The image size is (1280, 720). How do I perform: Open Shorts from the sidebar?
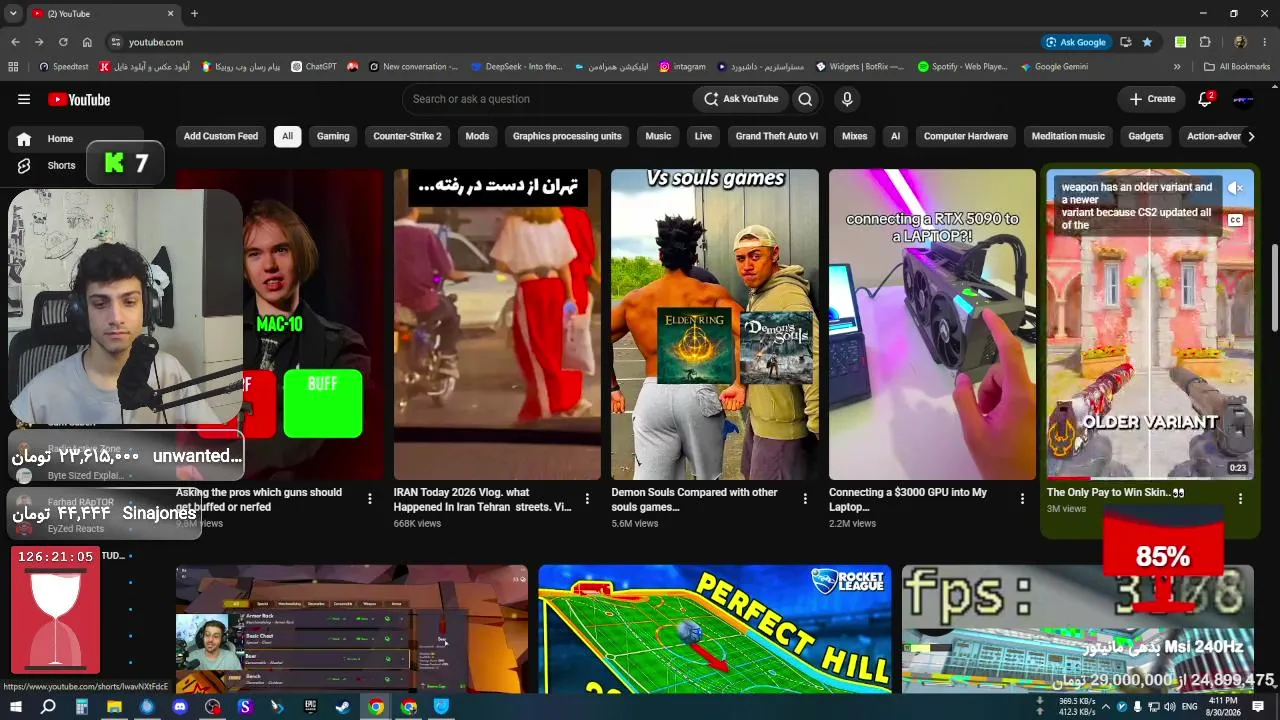click(61, 165)
